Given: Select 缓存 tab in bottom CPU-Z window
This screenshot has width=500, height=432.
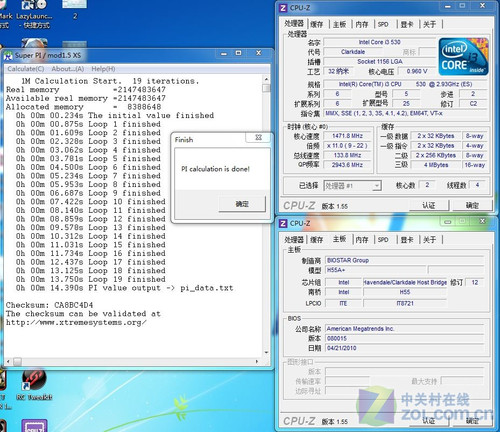Looking at the screenshot, I should [x=317, y=240].
